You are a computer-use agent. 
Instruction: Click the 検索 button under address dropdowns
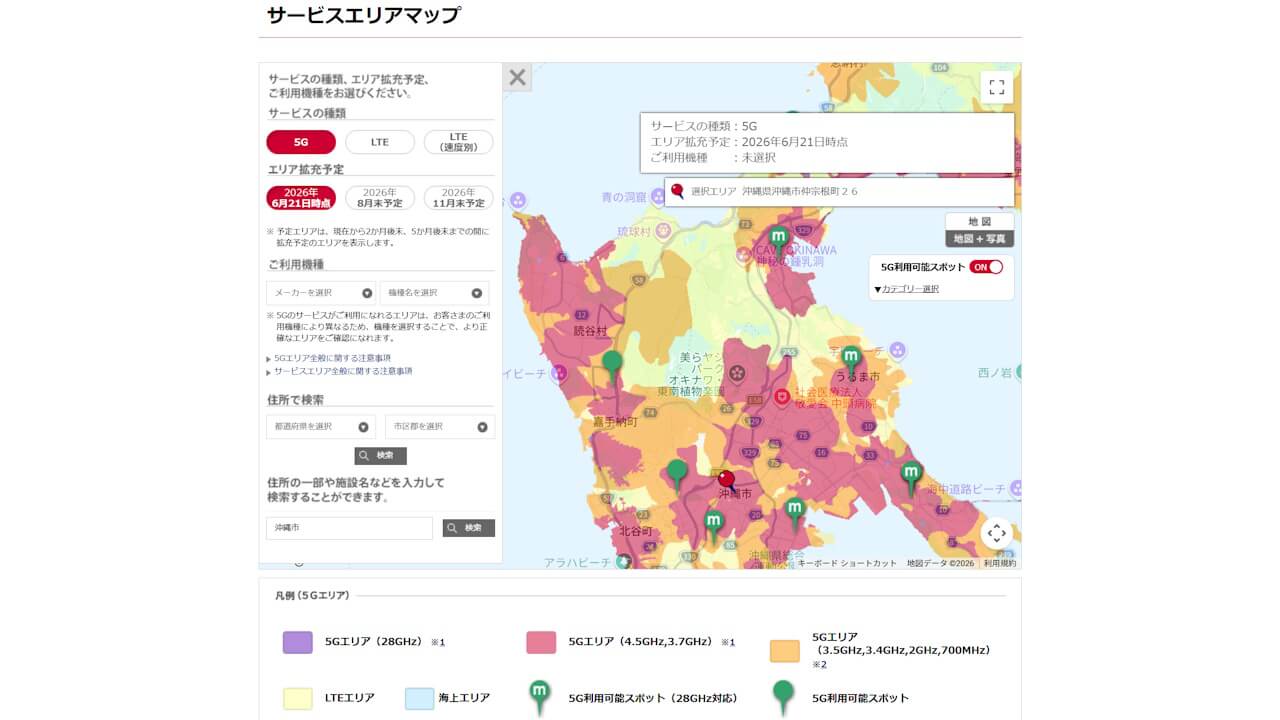(380, 456)
